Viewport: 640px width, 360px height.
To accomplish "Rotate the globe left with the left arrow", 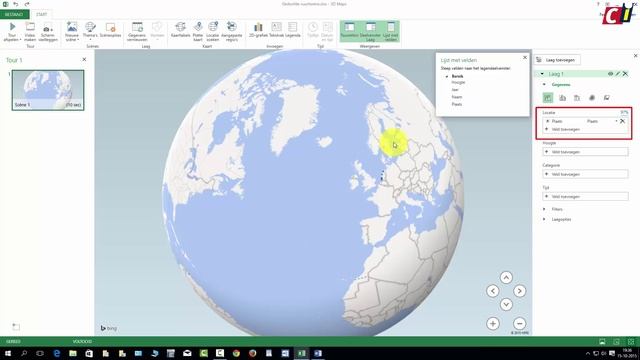I will pos(493,291).
